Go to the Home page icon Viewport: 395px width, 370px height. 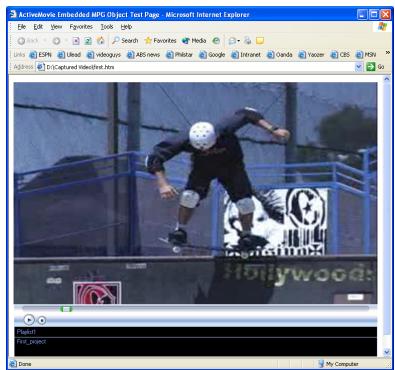click(x=100, y=41)
